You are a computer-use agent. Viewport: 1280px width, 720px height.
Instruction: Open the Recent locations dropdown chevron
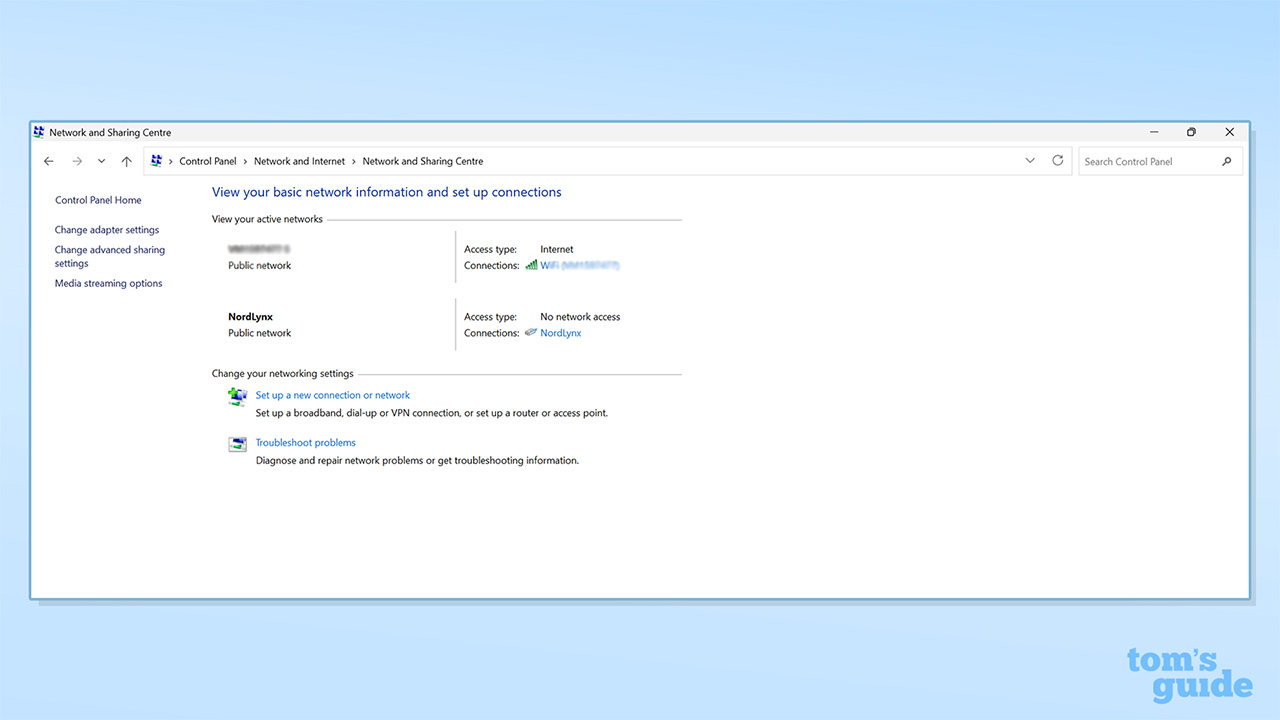(101, 161)
